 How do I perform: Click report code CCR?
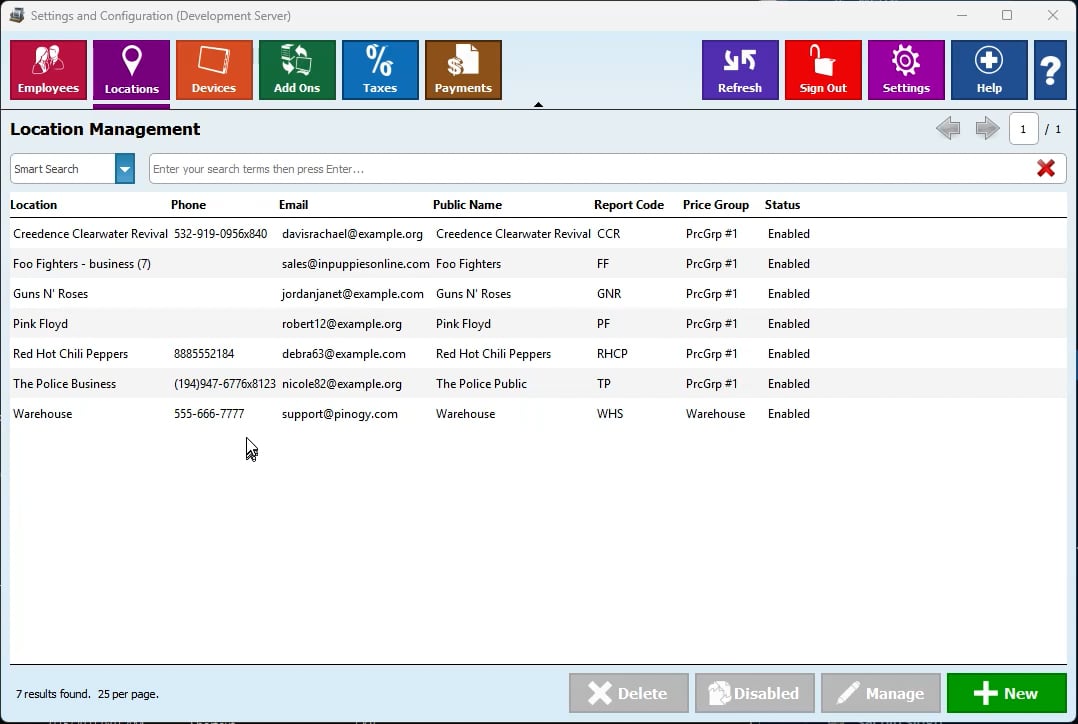click(608, 234)
